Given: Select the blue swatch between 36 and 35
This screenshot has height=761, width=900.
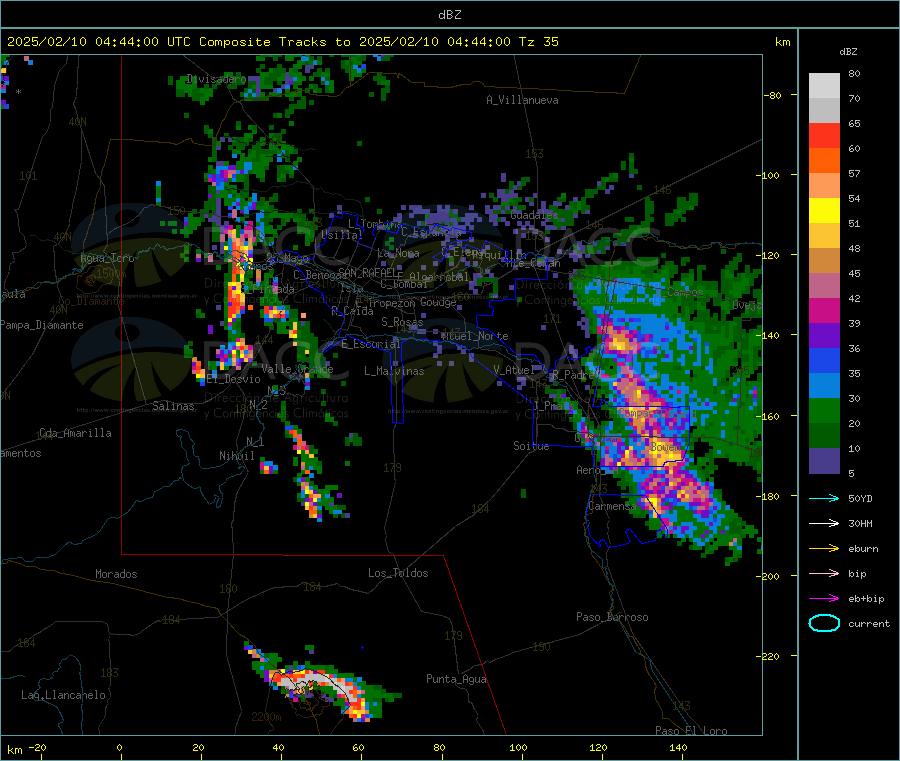Looking at the screenshot, I should 824,360.
